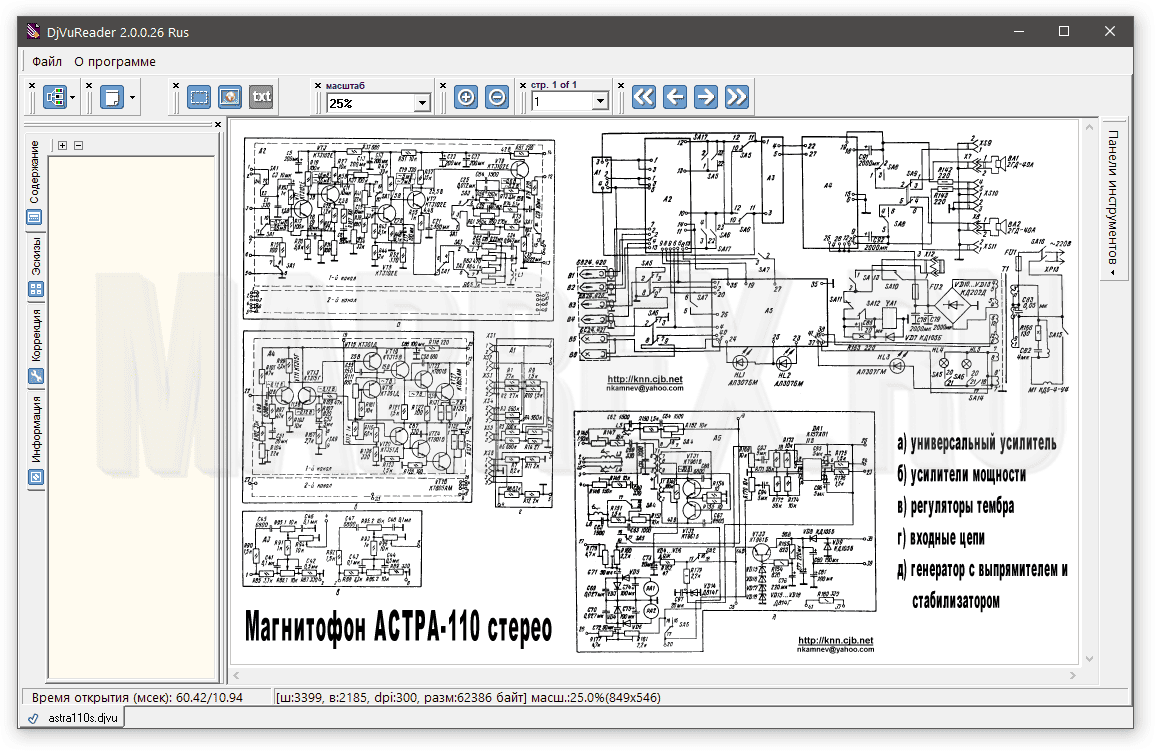Viewport: 1155px width, 751px height.
Task: Collapse all contents tree nodes with the minus icon
Action: coord(79,146)
